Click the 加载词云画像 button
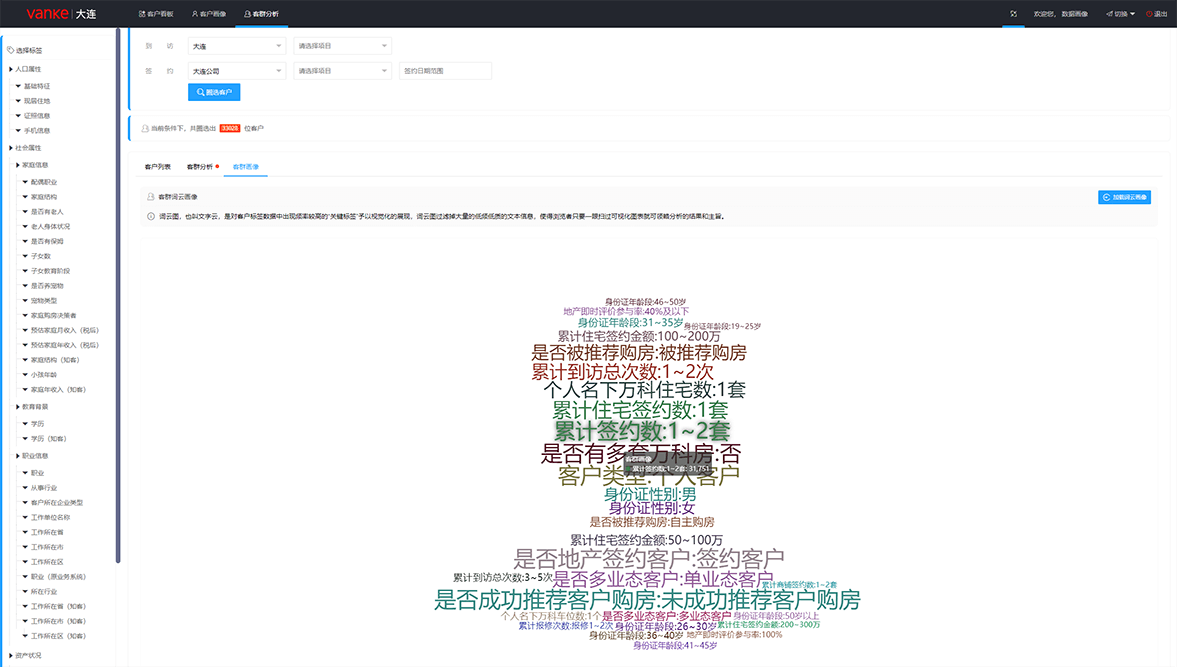 1124,197
